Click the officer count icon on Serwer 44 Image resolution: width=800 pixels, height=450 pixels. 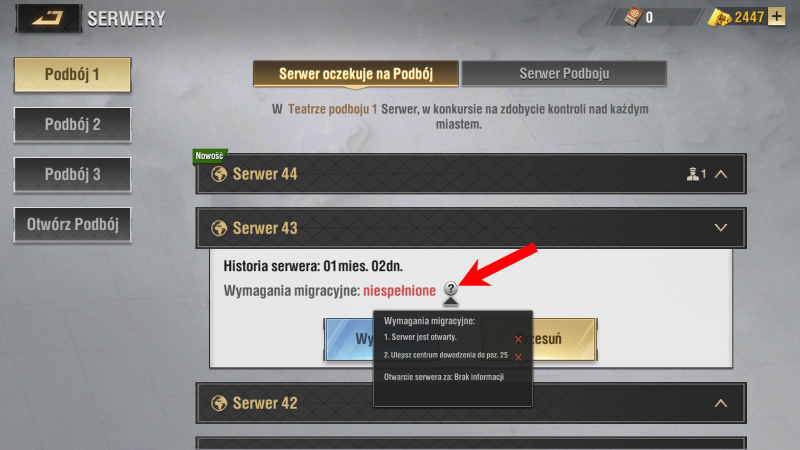[692, 174]
